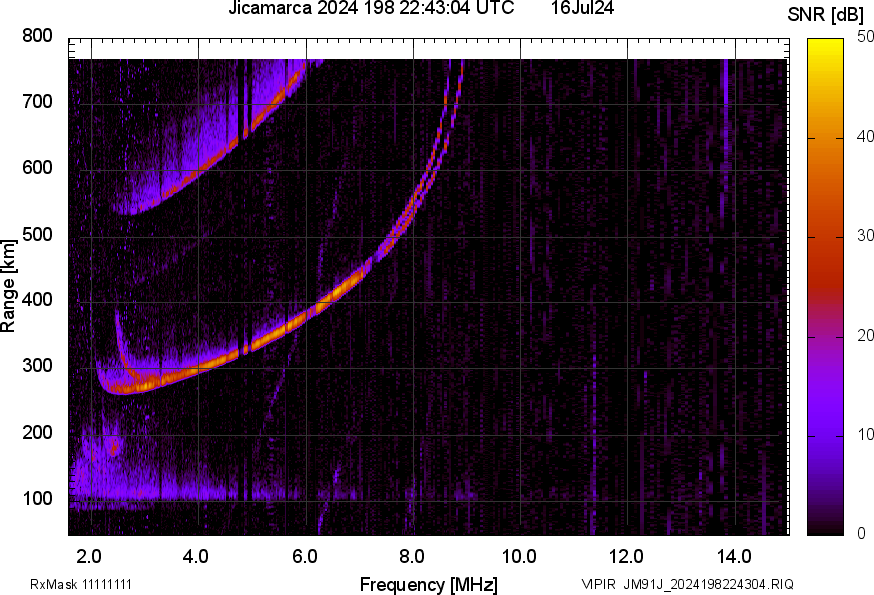The width and height of the screenshot is (874, 595).
Task: Click the 10.0 frequency tick label
Action: 519,557
